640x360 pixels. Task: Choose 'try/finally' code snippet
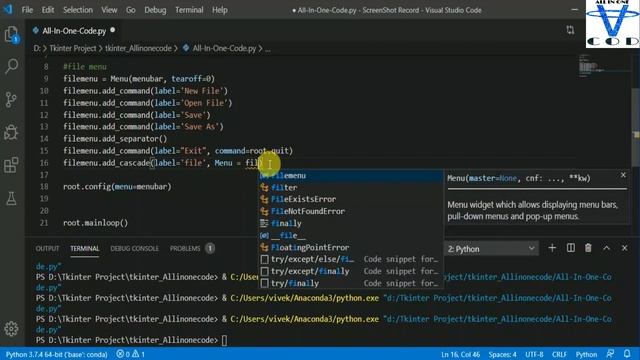[351, 283]
